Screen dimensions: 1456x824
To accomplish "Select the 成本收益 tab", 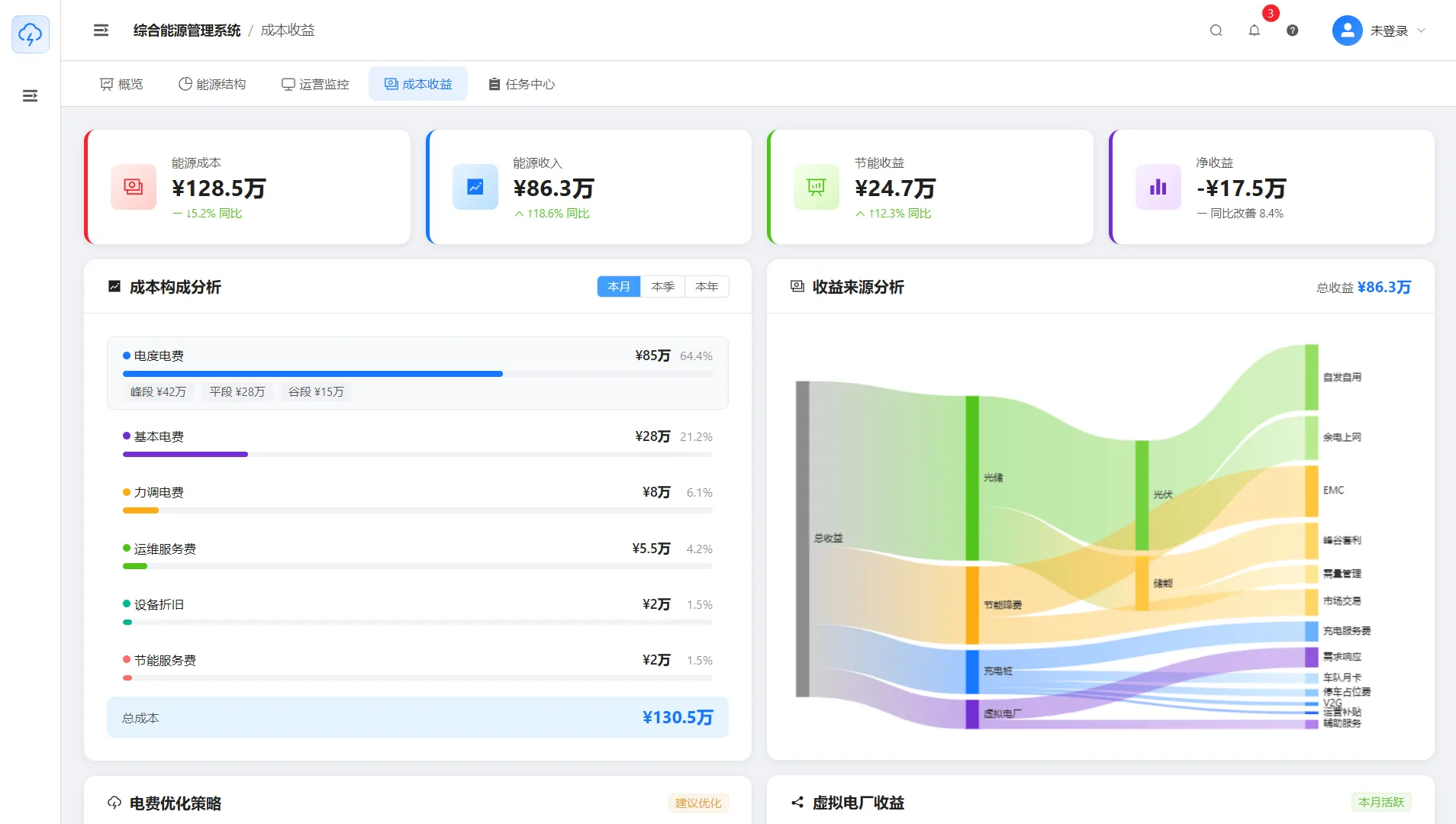I will pos(418,84).
